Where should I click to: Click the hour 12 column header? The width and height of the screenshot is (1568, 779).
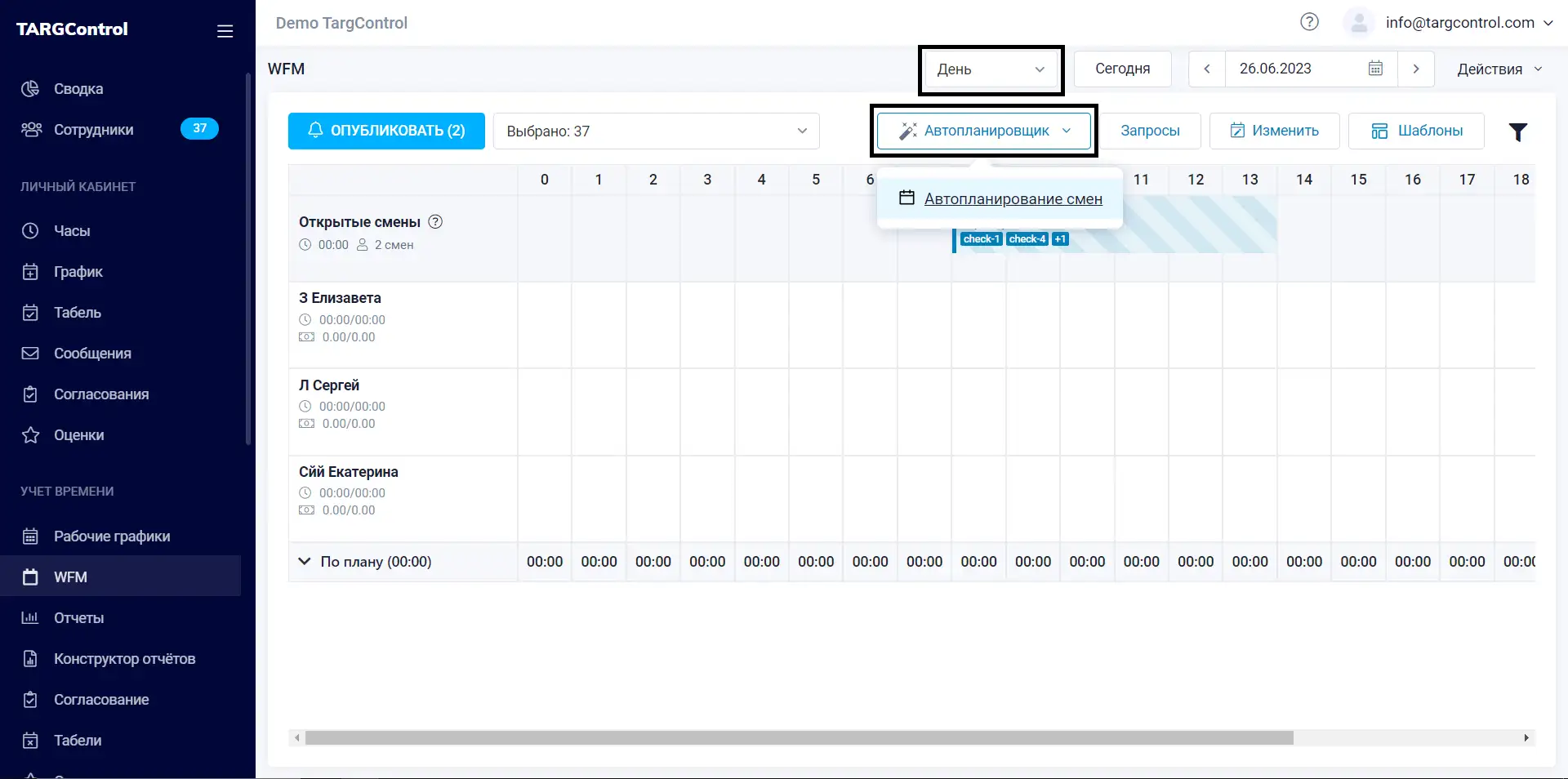[1196, 180]
